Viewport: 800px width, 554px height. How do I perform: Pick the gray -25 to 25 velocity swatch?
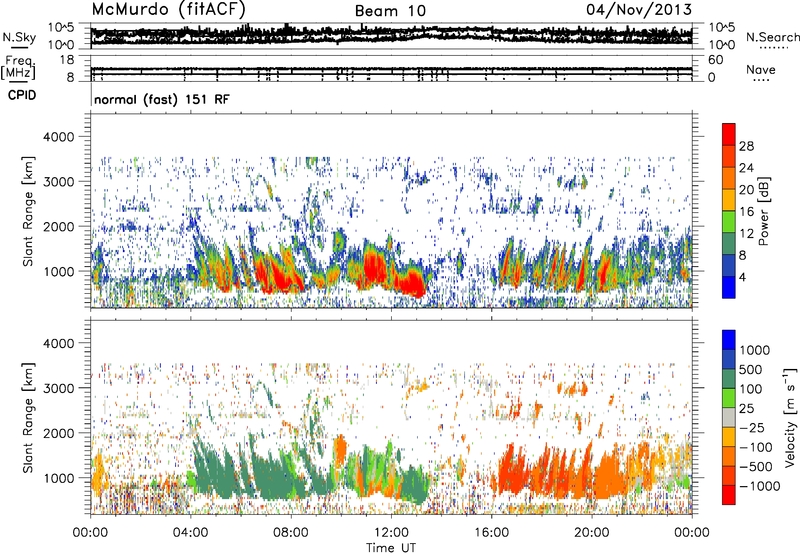(729, 418)
